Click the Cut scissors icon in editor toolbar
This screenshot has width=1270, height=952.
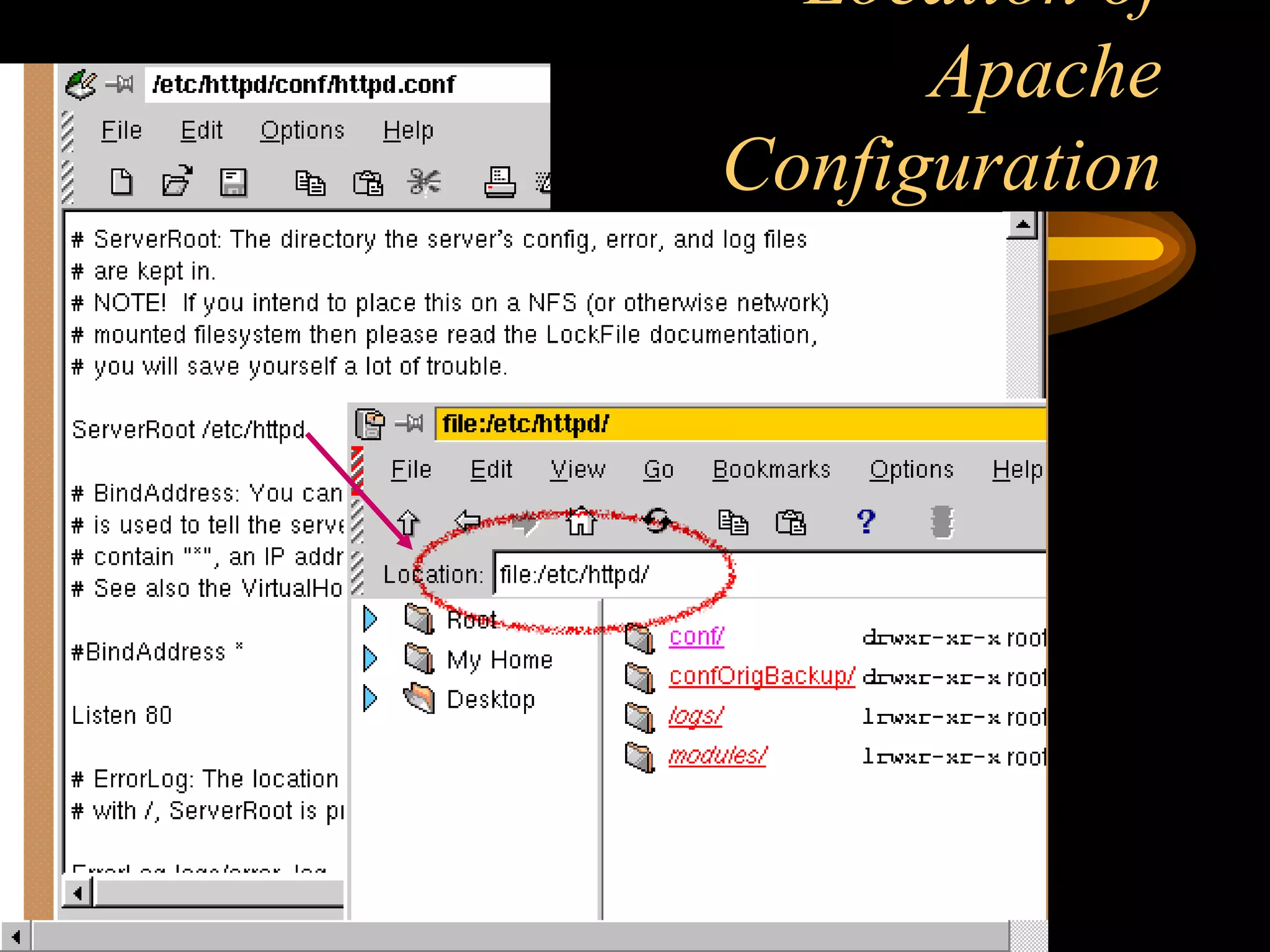click(x=424, y=182)
